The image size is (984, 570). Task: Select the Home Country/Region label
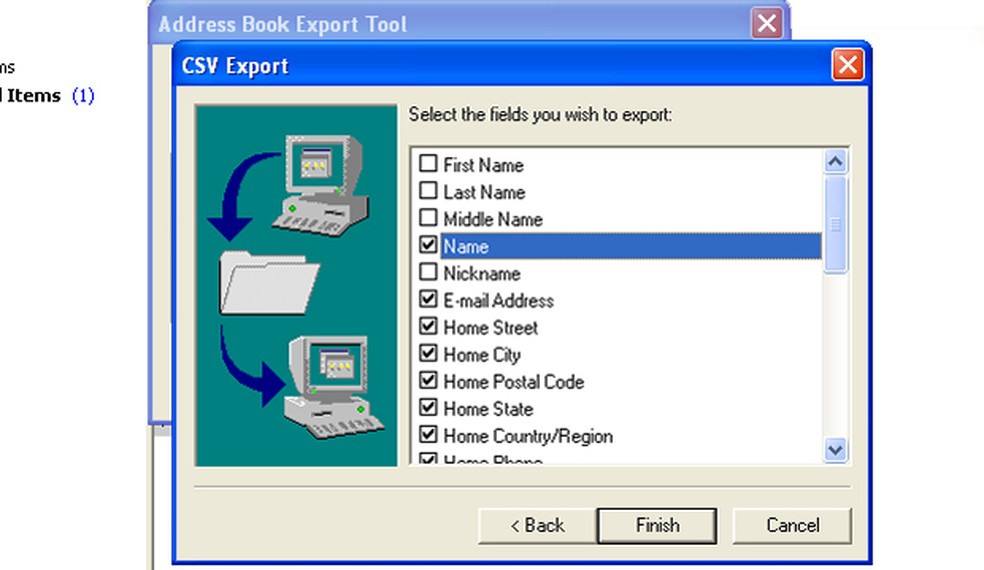pos(528,436)
